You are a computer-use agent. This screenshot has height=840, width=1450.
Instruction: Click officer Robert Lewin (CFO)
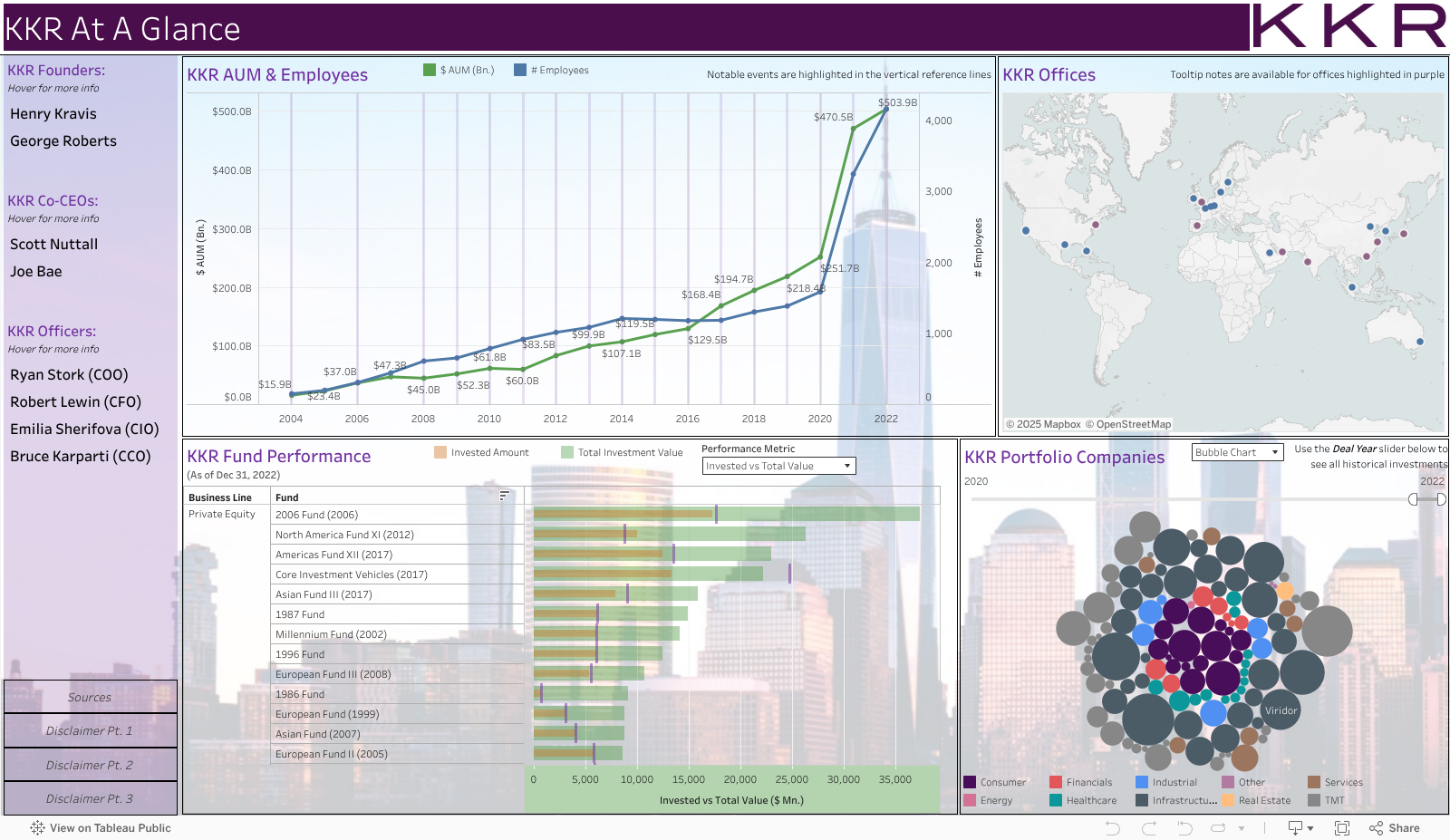coord(76,402)
